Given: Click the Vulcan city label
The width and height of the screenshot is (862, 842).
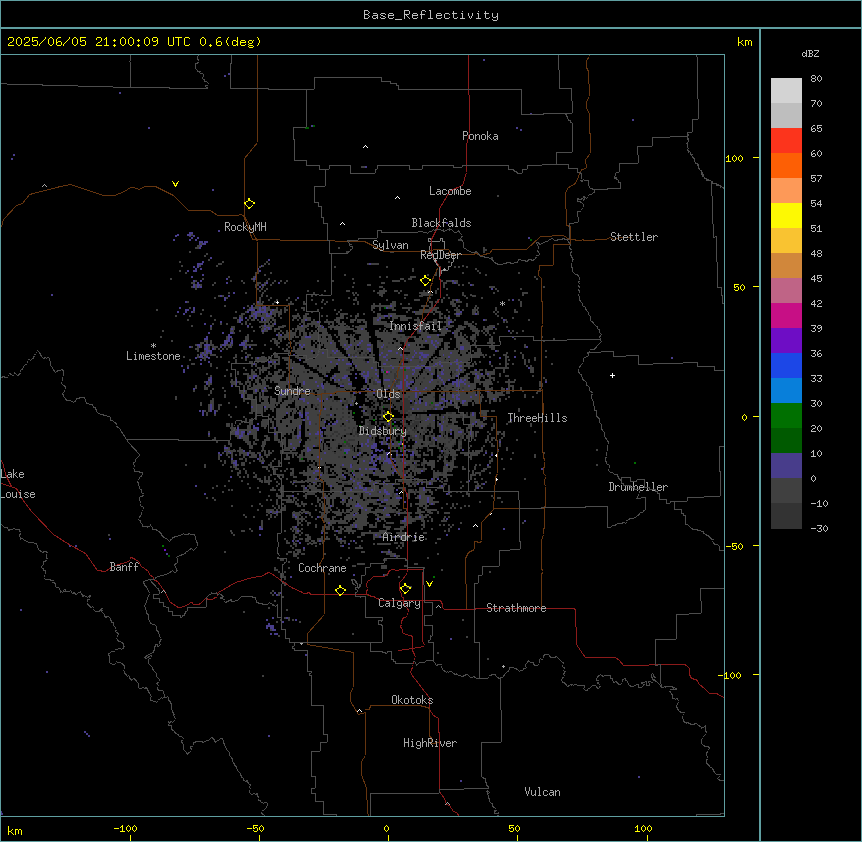Looking at the screenshot, I should [542, 792].
